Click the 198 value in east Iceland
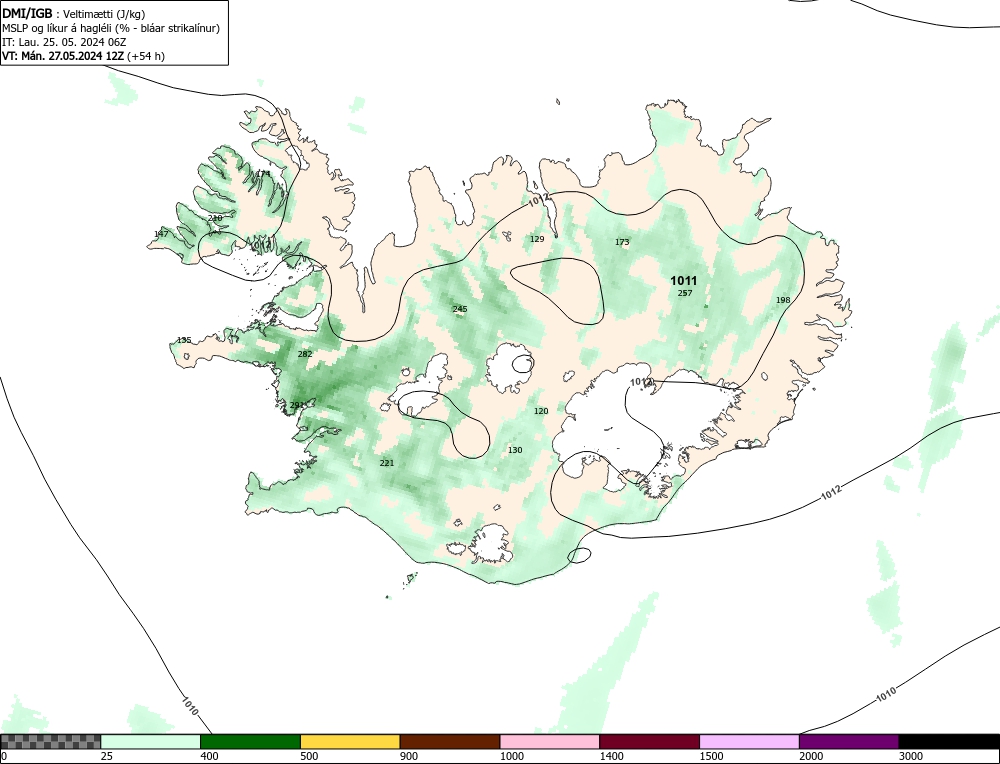 point(783,300)
